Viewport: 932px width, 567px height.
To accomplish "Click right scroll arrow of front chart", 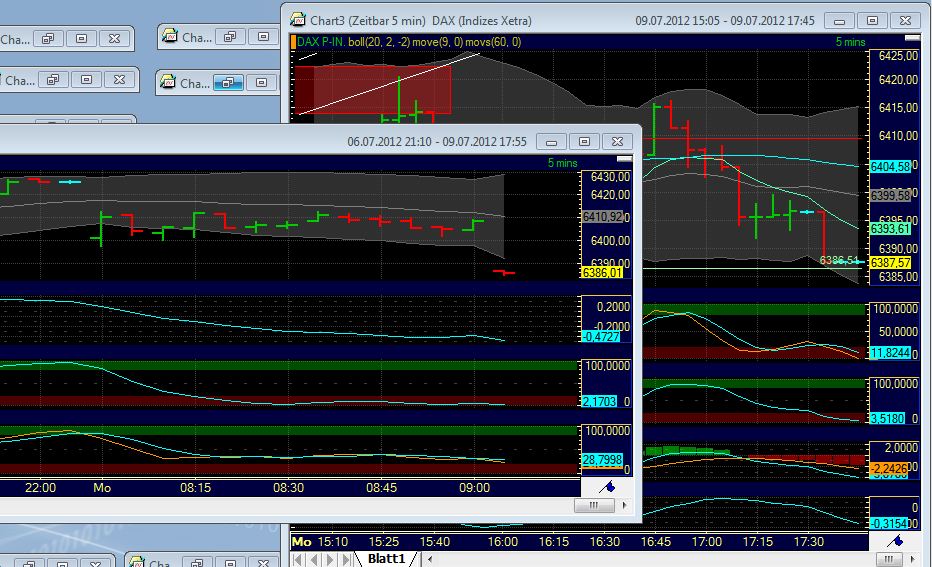I will click(624, 505).
